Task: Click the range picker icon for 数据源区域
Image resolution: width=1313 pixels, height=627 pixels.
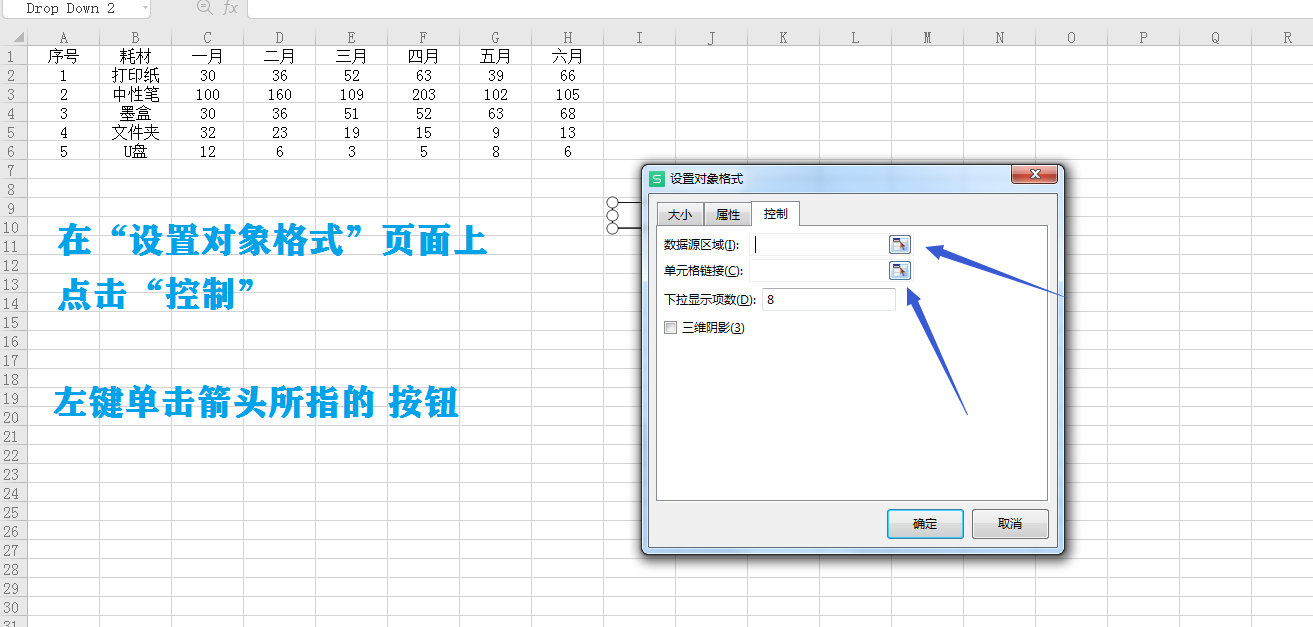Action: point(900,245)
